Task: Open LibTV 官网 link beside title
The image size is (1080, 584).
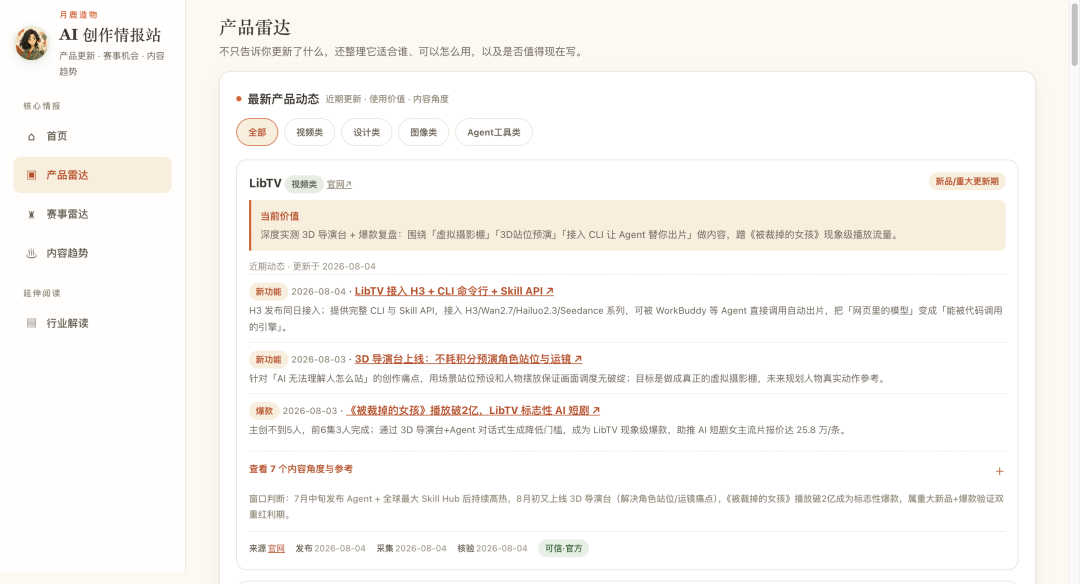Action: pyautogui.click(x=339, y=185)
